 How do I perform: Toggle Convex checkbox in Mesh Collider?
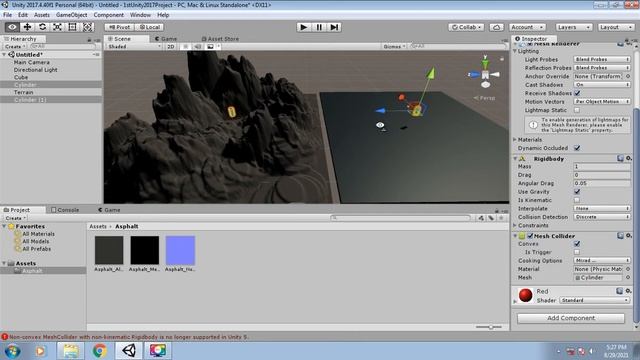coord(577,244)
